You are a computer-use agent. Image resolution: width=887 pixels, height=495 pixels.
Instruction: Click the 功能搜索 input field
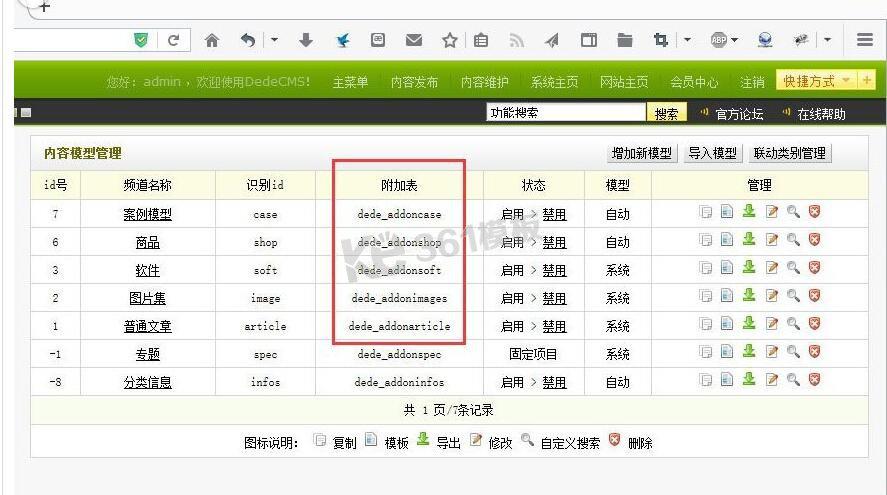566,113
